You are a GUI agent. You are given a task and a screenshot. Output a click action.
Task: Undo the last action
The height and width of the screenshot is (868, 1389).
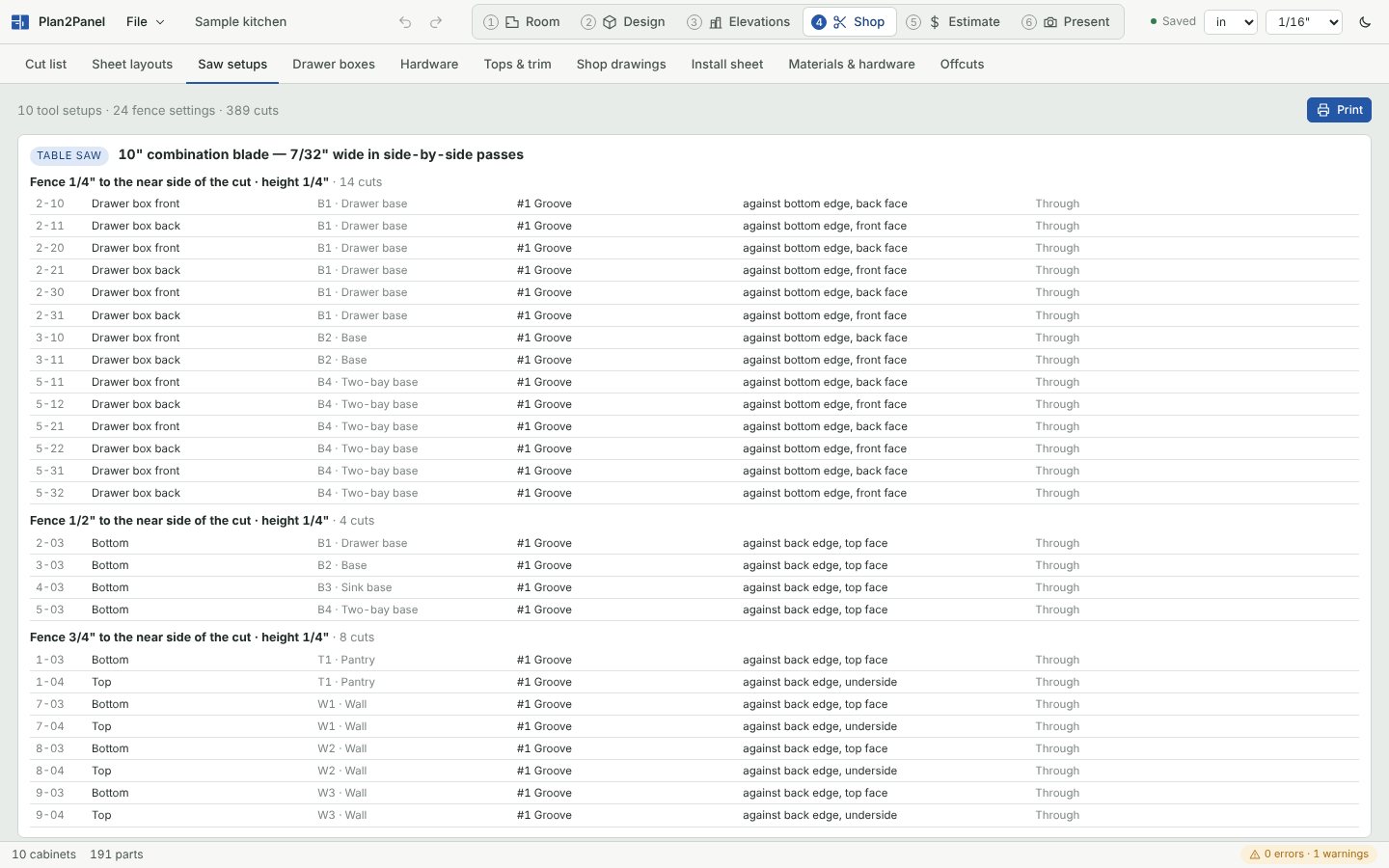[405, 22]
